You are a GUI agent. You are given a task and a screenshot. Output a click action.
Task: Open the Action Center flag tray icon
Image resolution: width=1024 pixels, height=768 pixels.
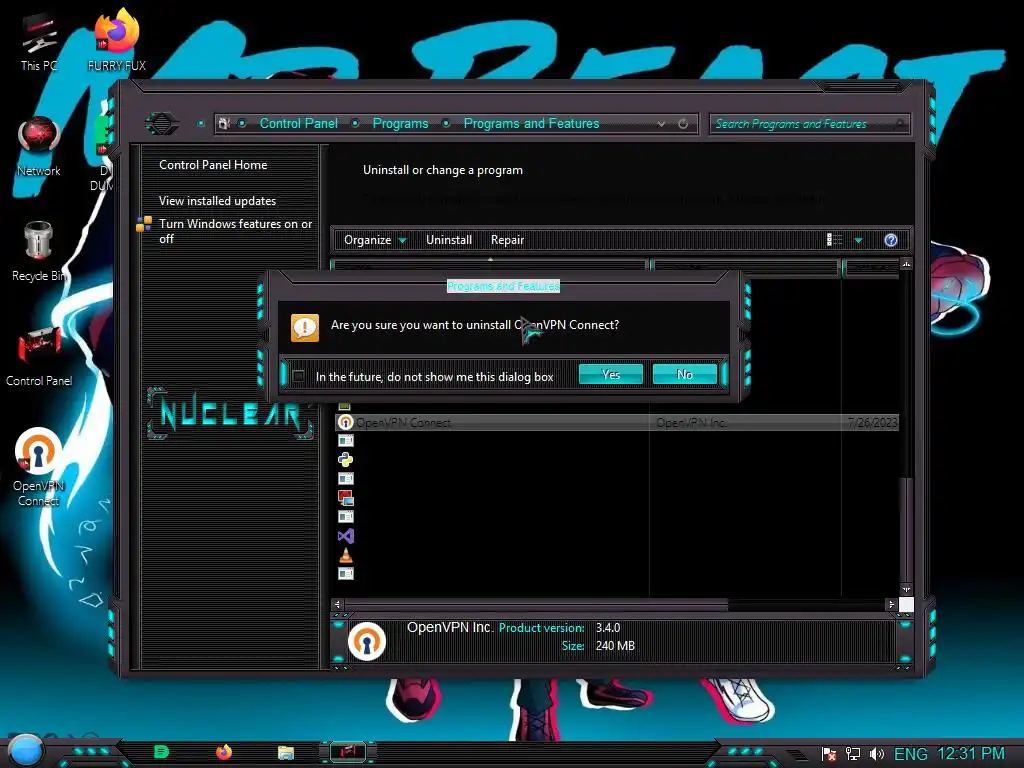(829, 754)
